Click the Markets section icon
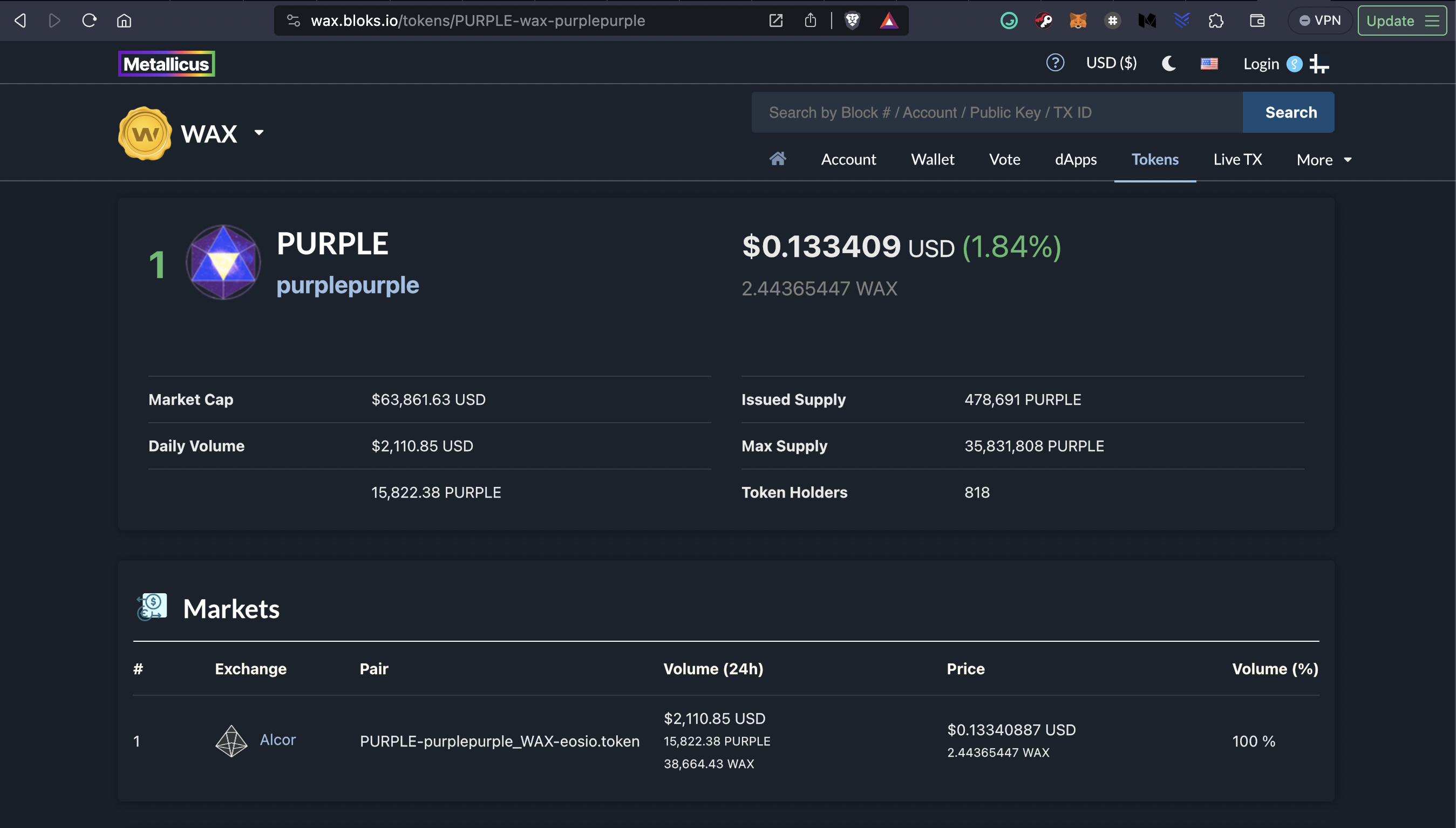 pyautogui.click(x=151, y=607)
